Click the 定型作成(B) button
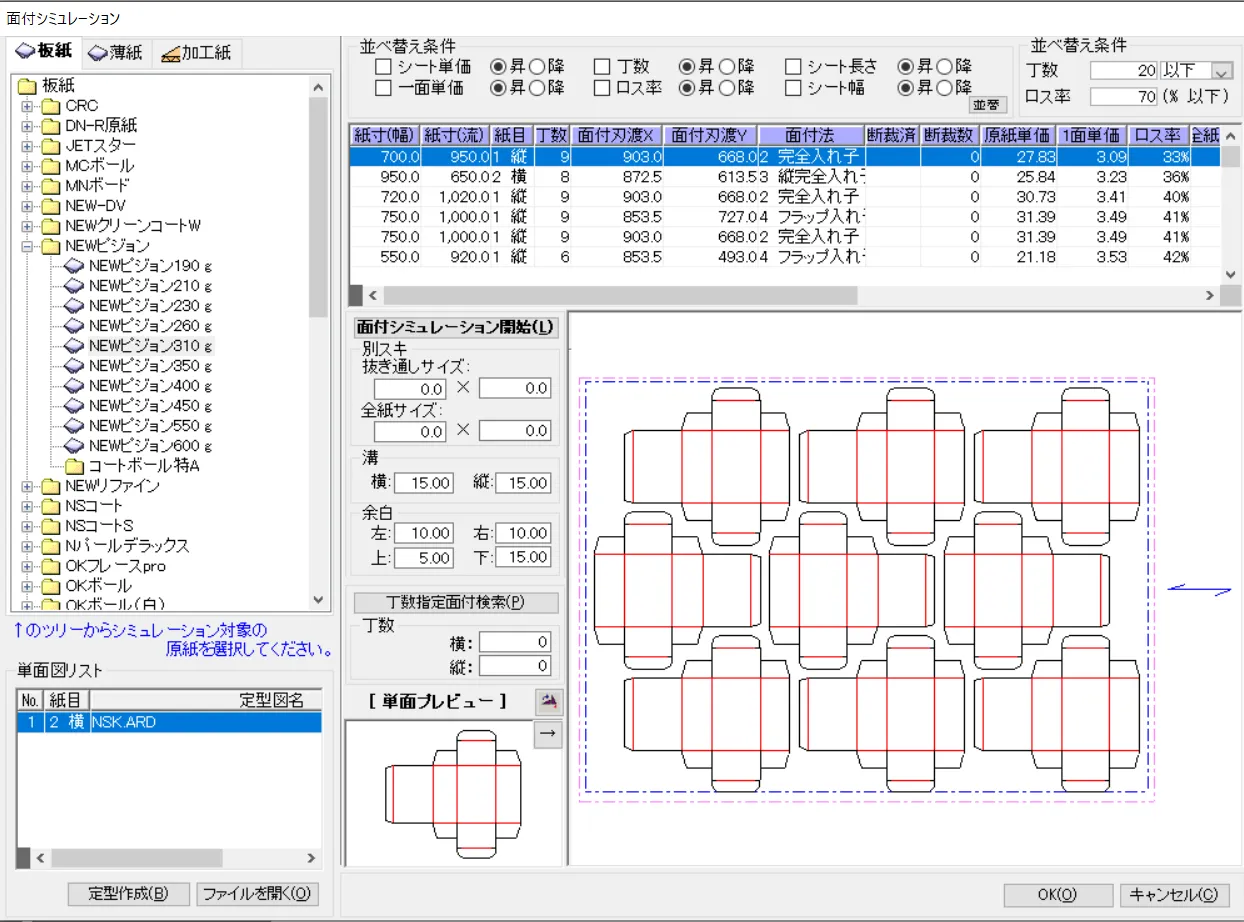 click(128, 891)
